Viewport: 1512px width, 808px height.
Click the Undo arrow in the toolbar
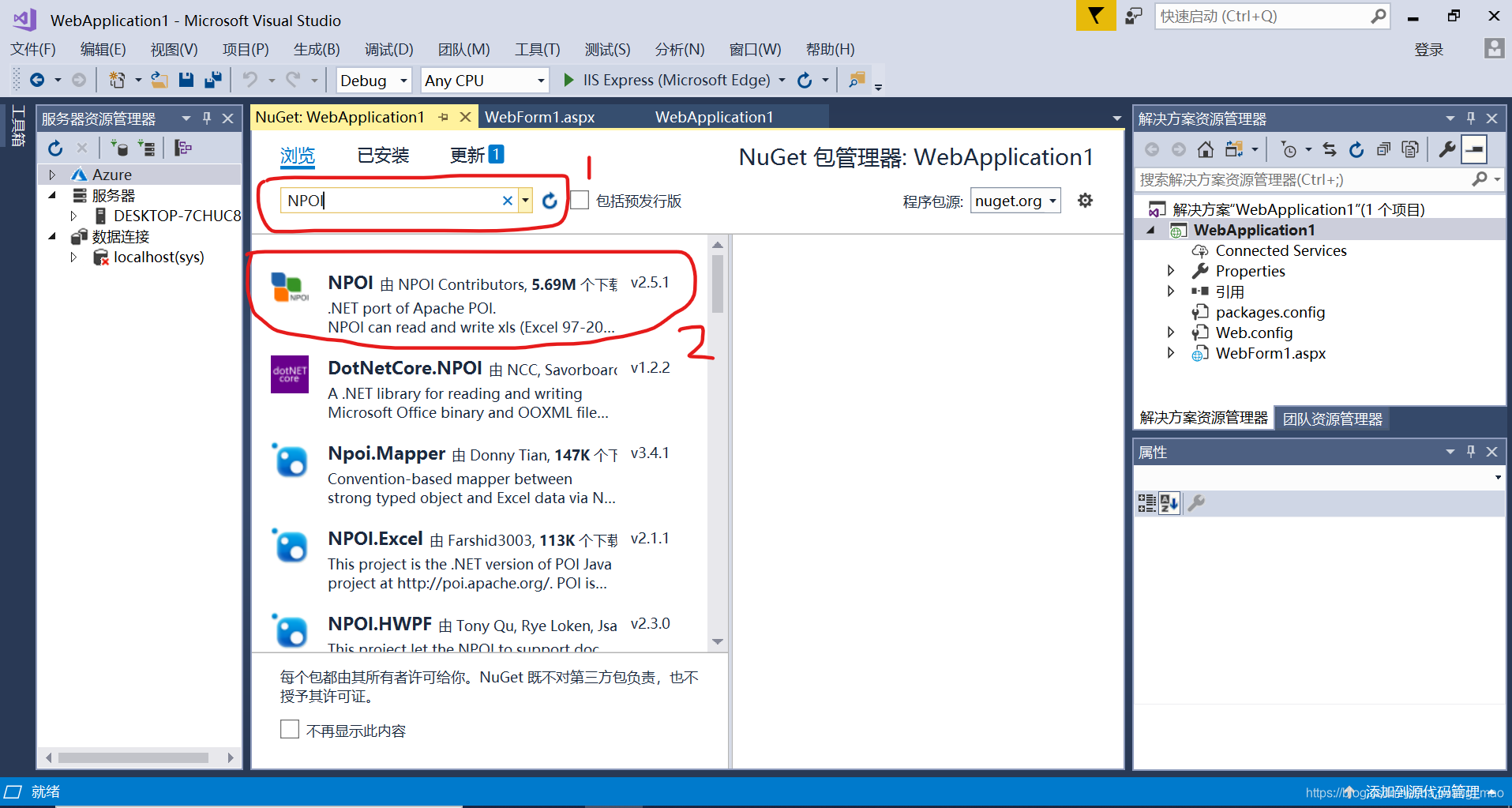[x=250, y=80]
